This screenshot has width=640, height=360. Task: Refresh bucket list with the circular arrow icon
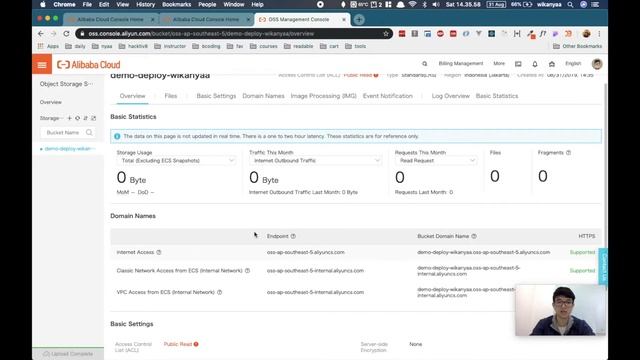(78, 118)
